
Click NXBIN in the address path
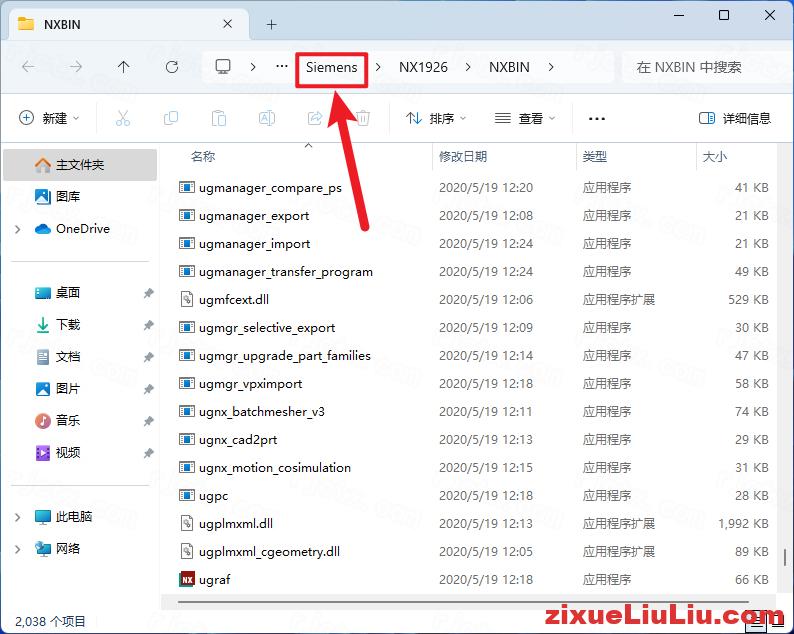tap(509, 67)
